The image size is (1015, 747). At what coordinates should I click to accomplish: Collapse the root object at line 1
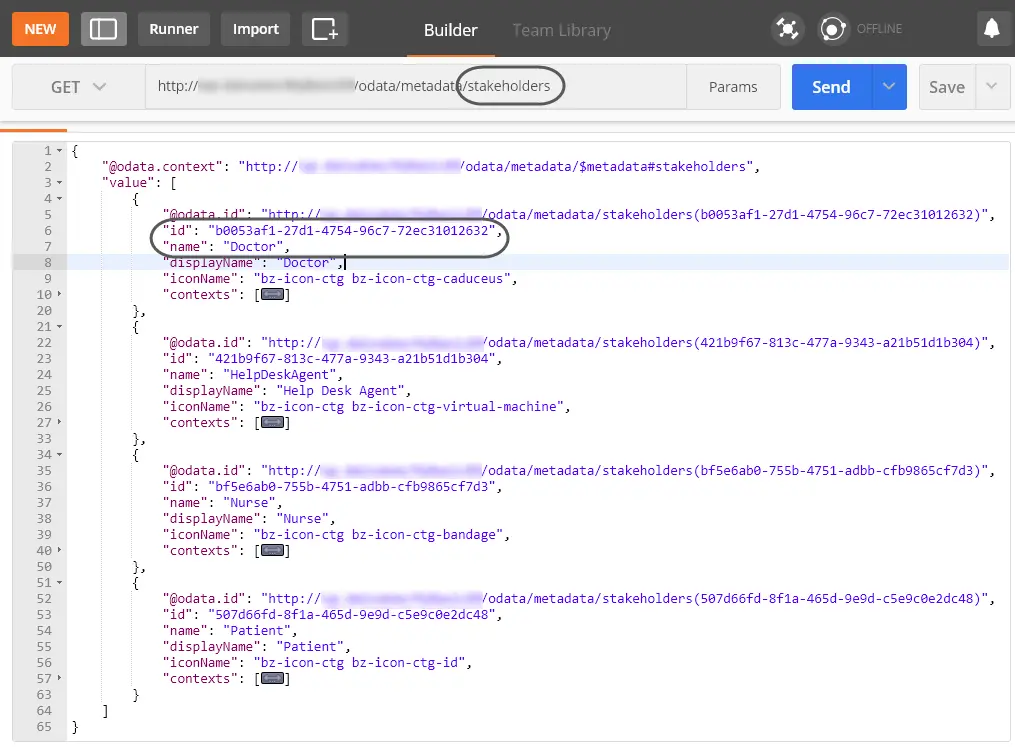(x=60, y=151)
